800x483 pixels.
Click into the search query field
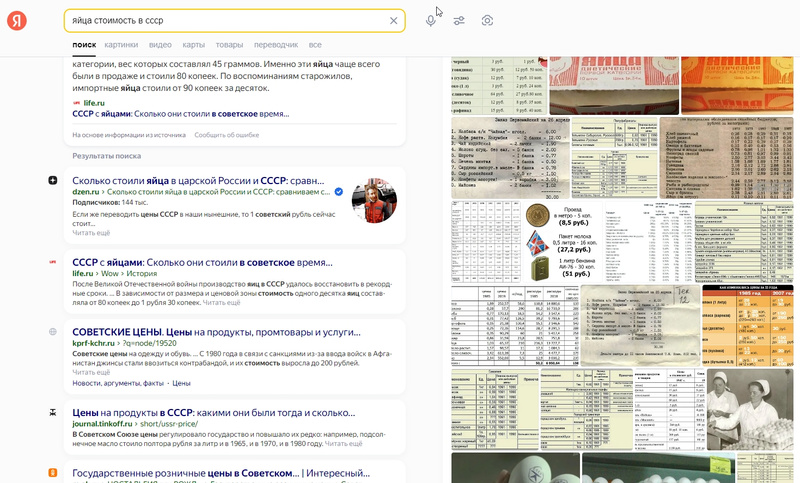coord(220,21)
